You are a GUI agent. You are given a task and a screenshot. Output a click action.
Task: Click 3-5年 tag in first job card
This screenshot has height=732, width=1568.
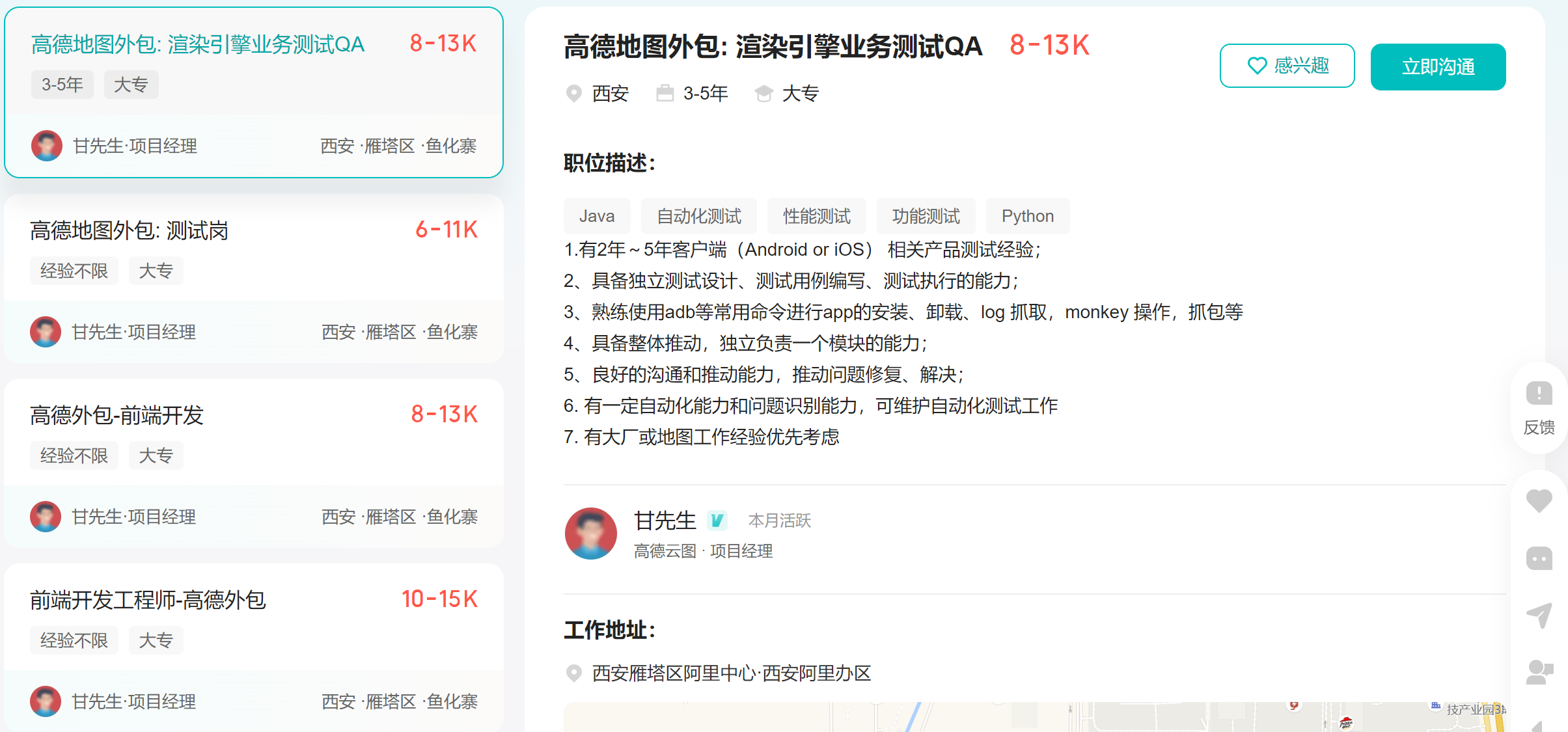click(x=62, y=85)
